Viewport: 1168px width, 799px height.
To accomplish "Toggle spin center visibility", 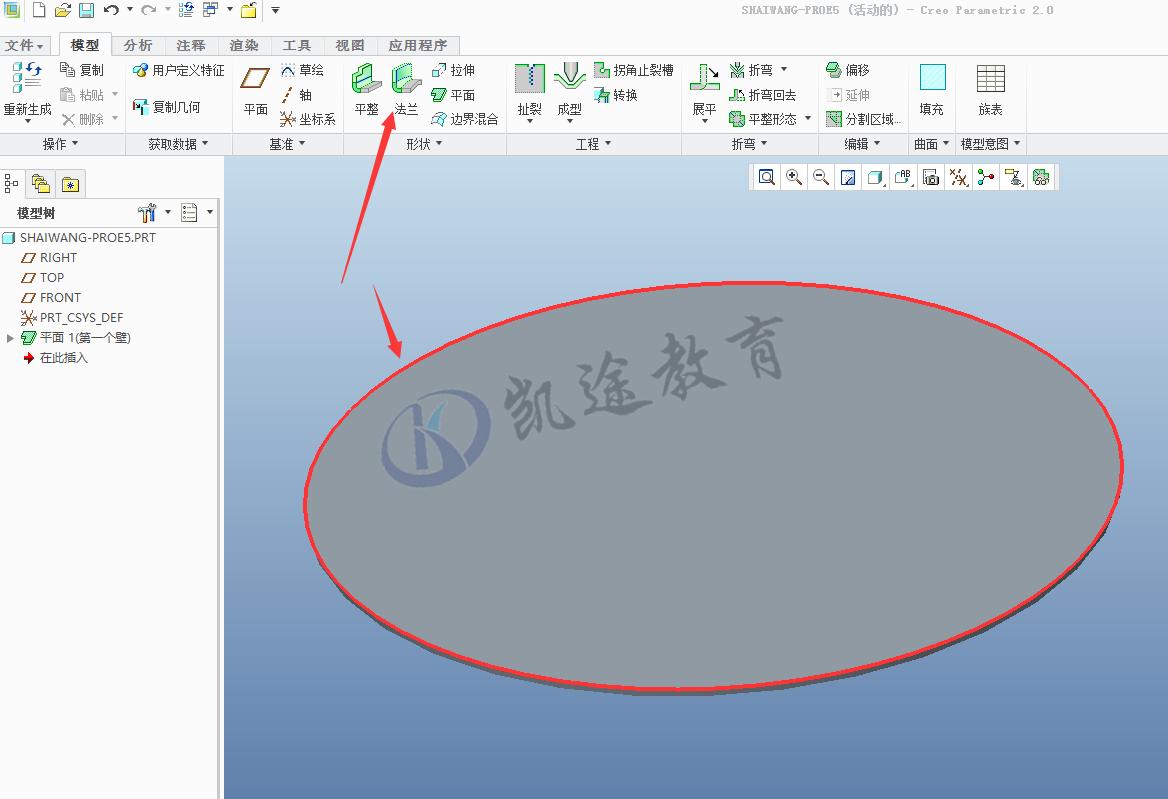I will (x=984, y=177).
